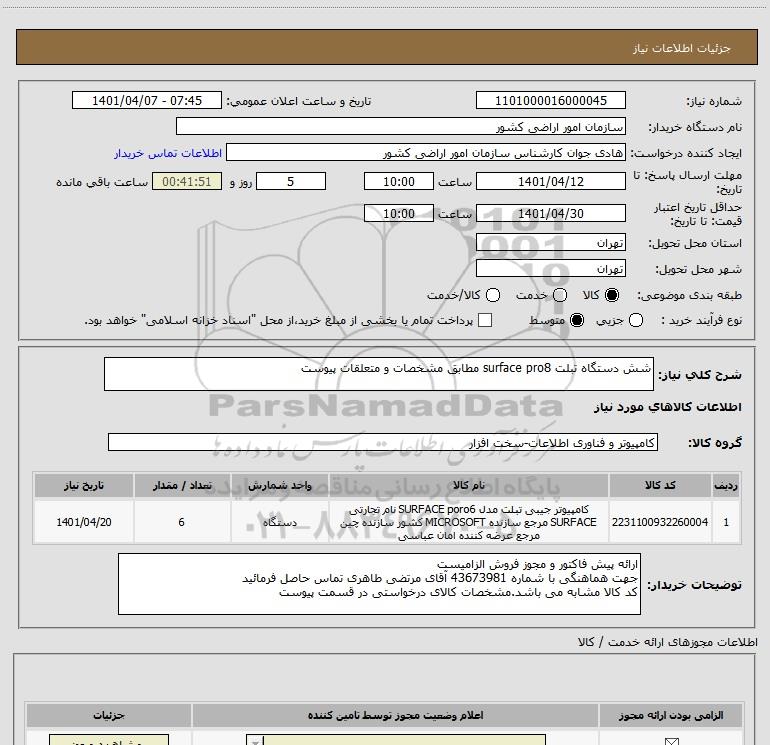The image size is (770, 745).
Task: Toggle the mandatory permit checkbox
Action: [671, 741]
